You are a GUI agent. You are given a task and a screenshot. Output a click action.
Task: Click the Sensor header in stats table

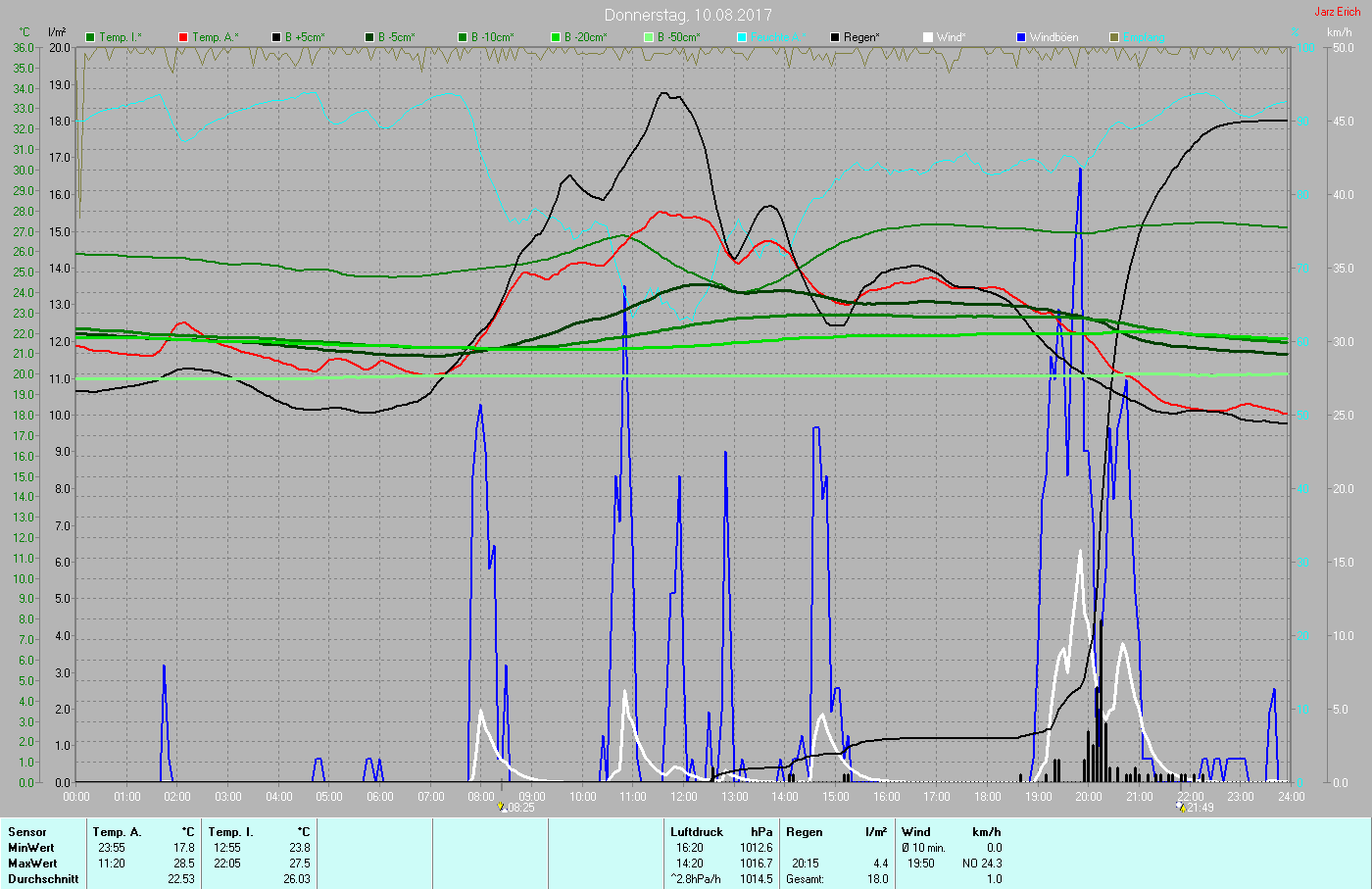point(27,832)
